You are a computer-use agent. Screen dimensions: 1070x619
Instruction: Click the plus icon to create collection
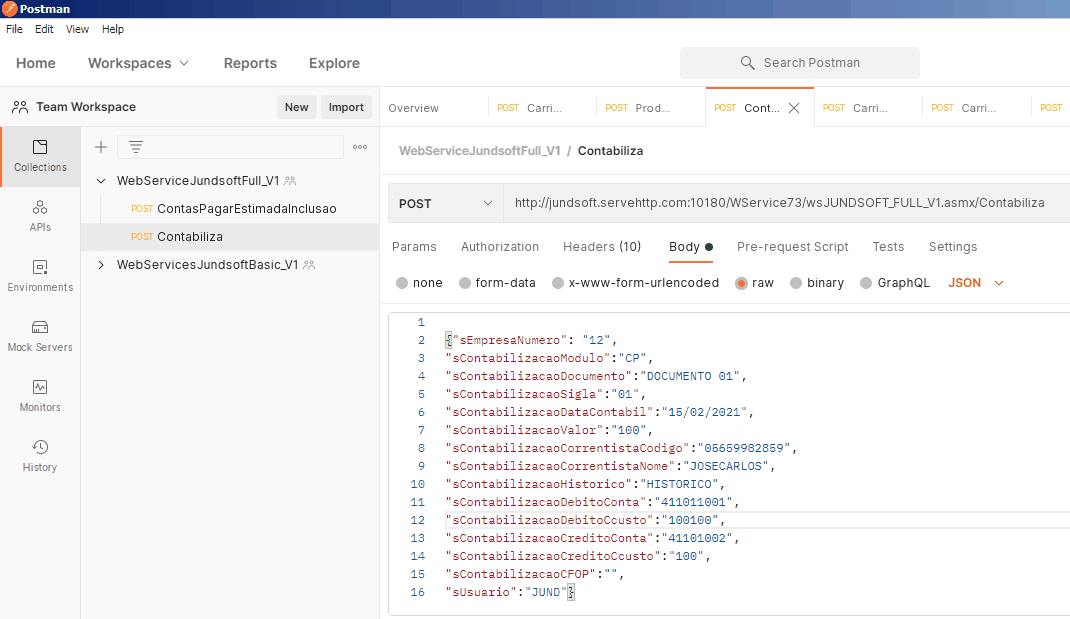(101, 147)
